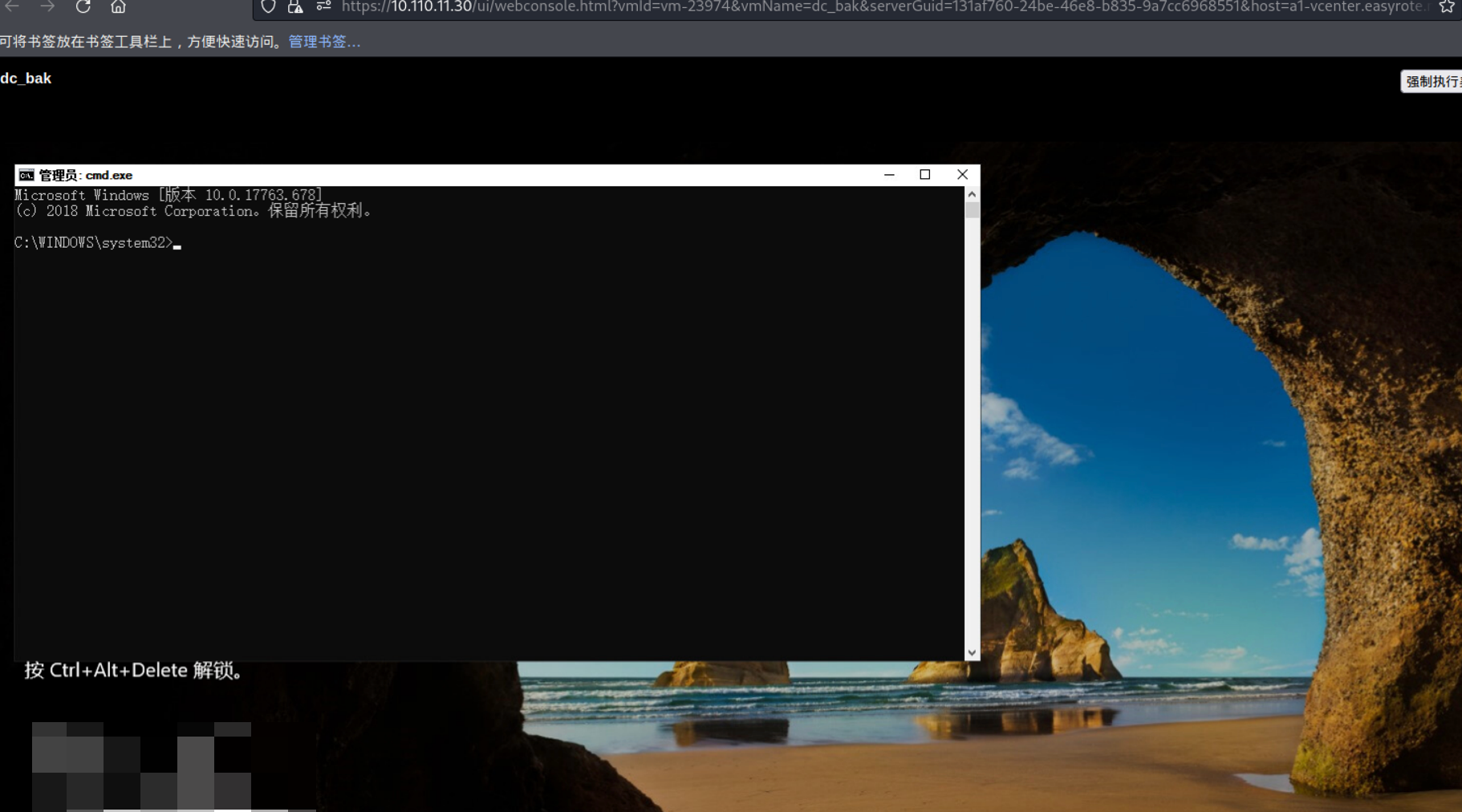
Task: Click the cmd scrollbar up arrow
Action: point(972,194)
